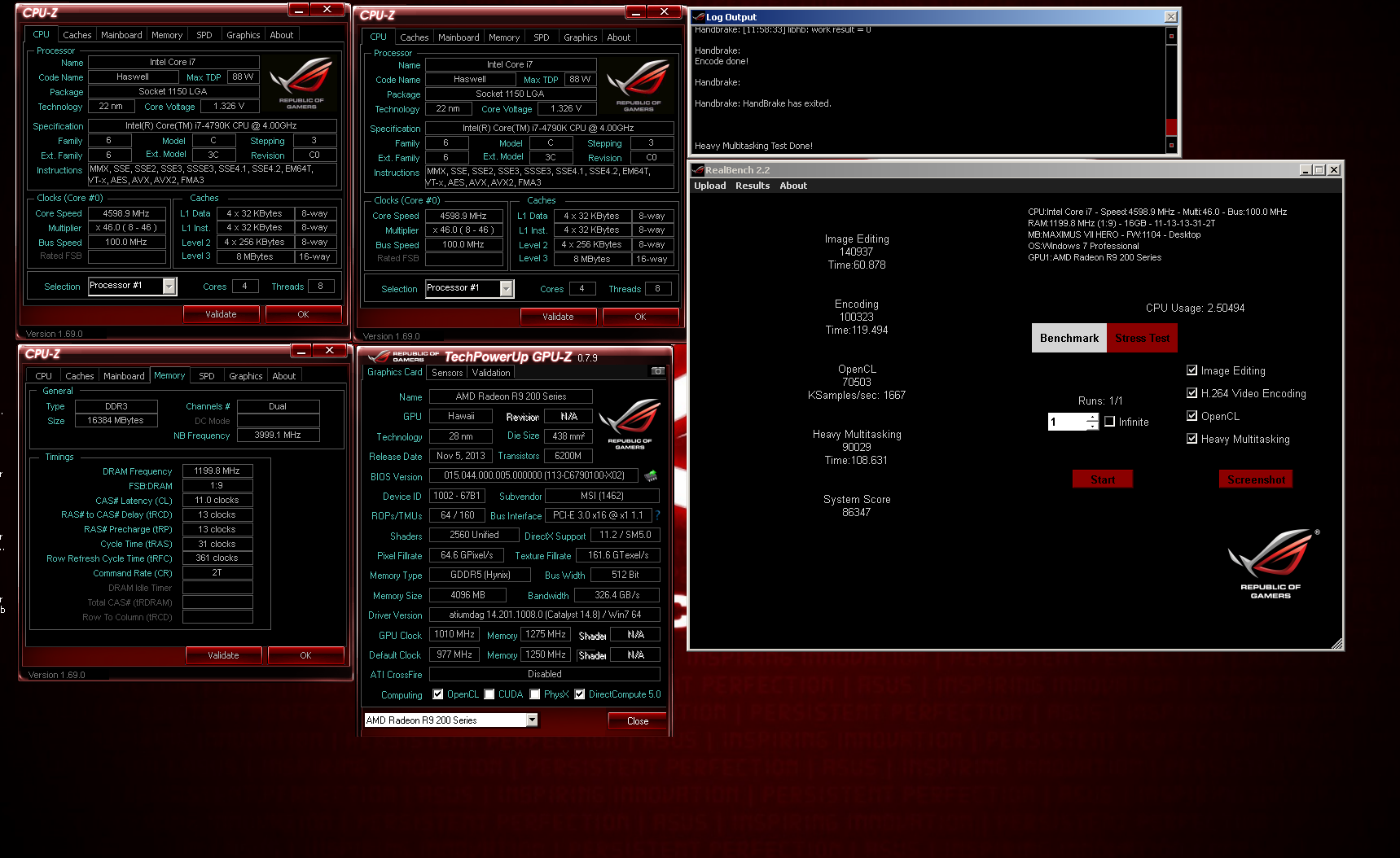Click the DRAM Frequency 1199.8 MHz value

[x=217, y=471]
